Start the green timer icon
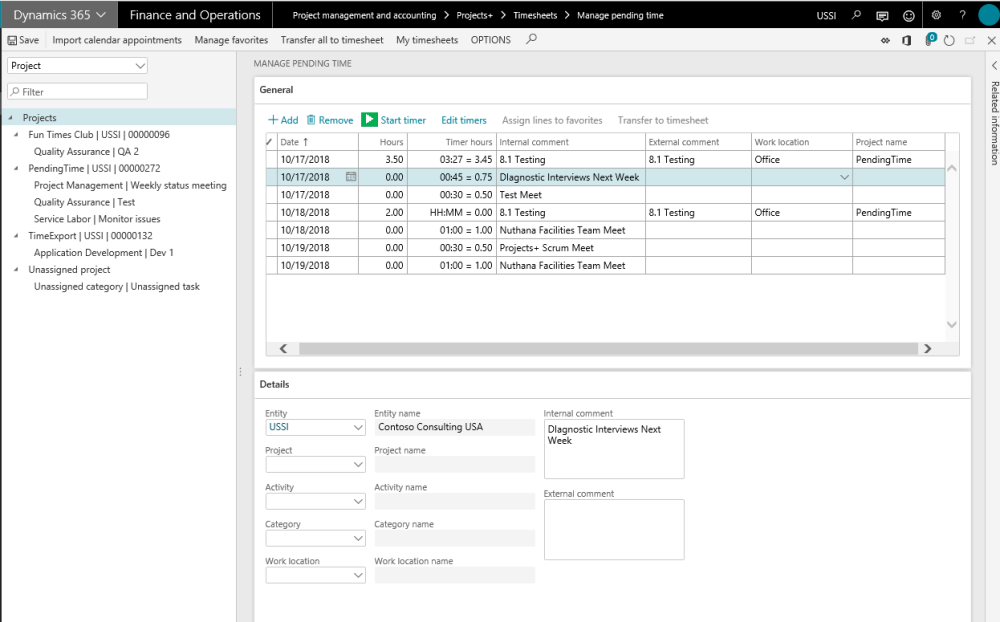1000x622 pixels. tap(370, 120)
